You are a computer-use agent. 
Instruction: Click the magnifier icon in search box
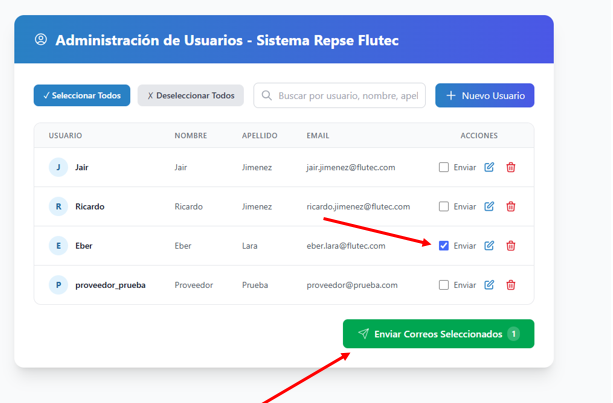click(267, 95)
